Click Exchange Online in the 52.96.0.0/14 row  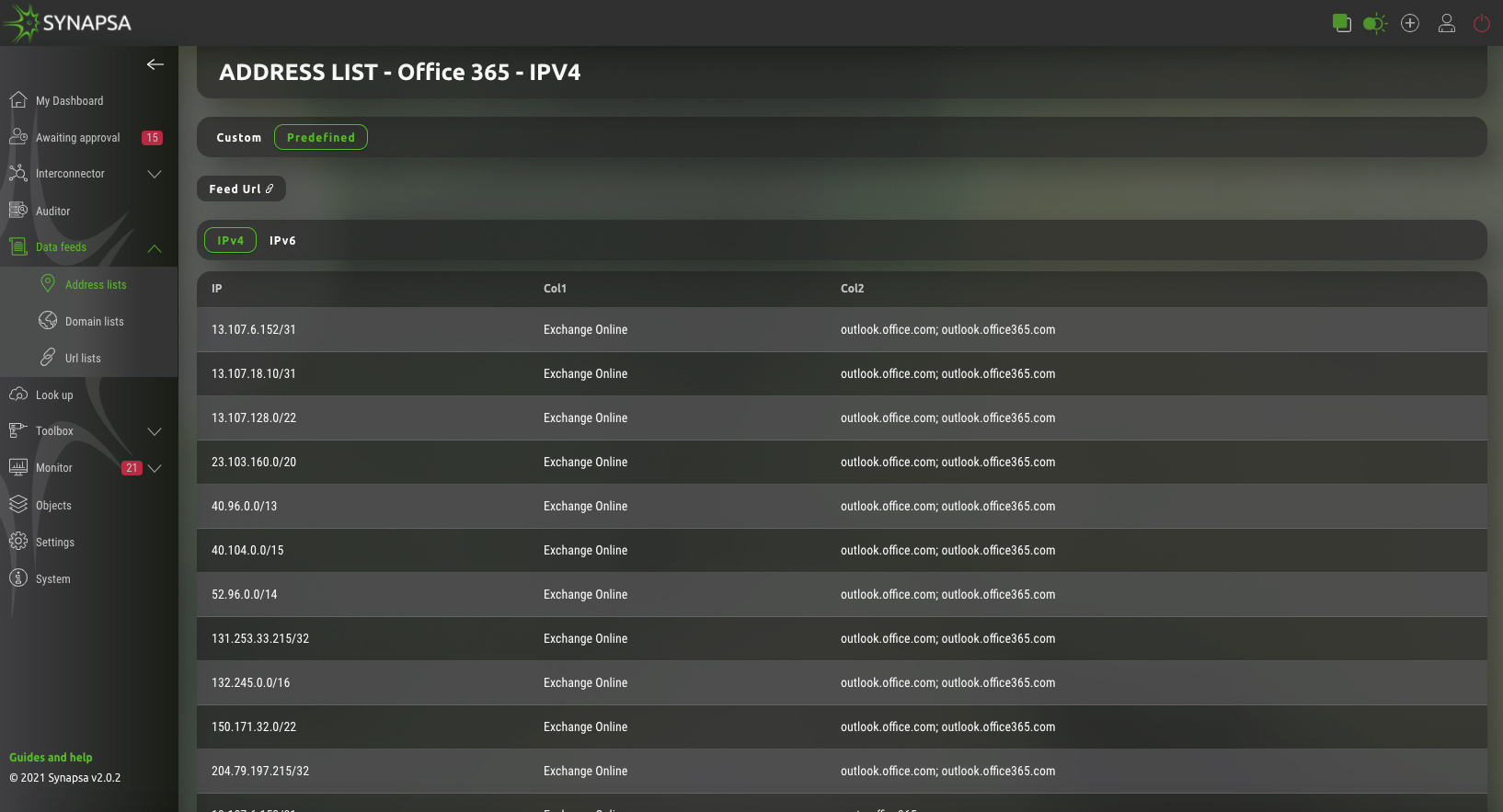point(585,595)
